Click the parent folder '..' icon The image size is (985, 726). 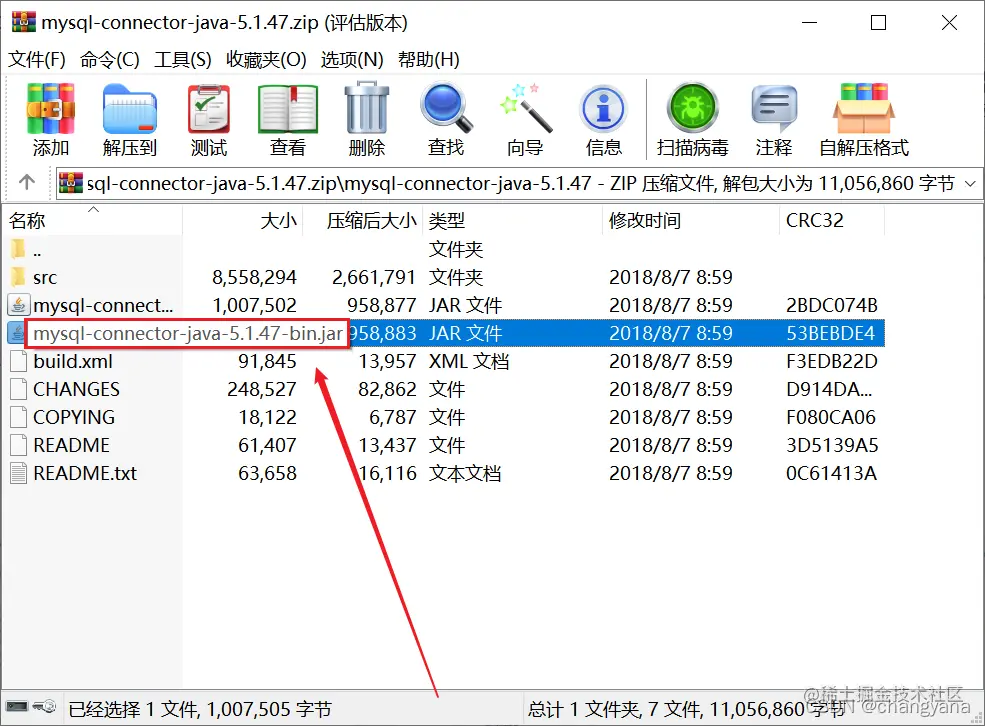[19, 249]
